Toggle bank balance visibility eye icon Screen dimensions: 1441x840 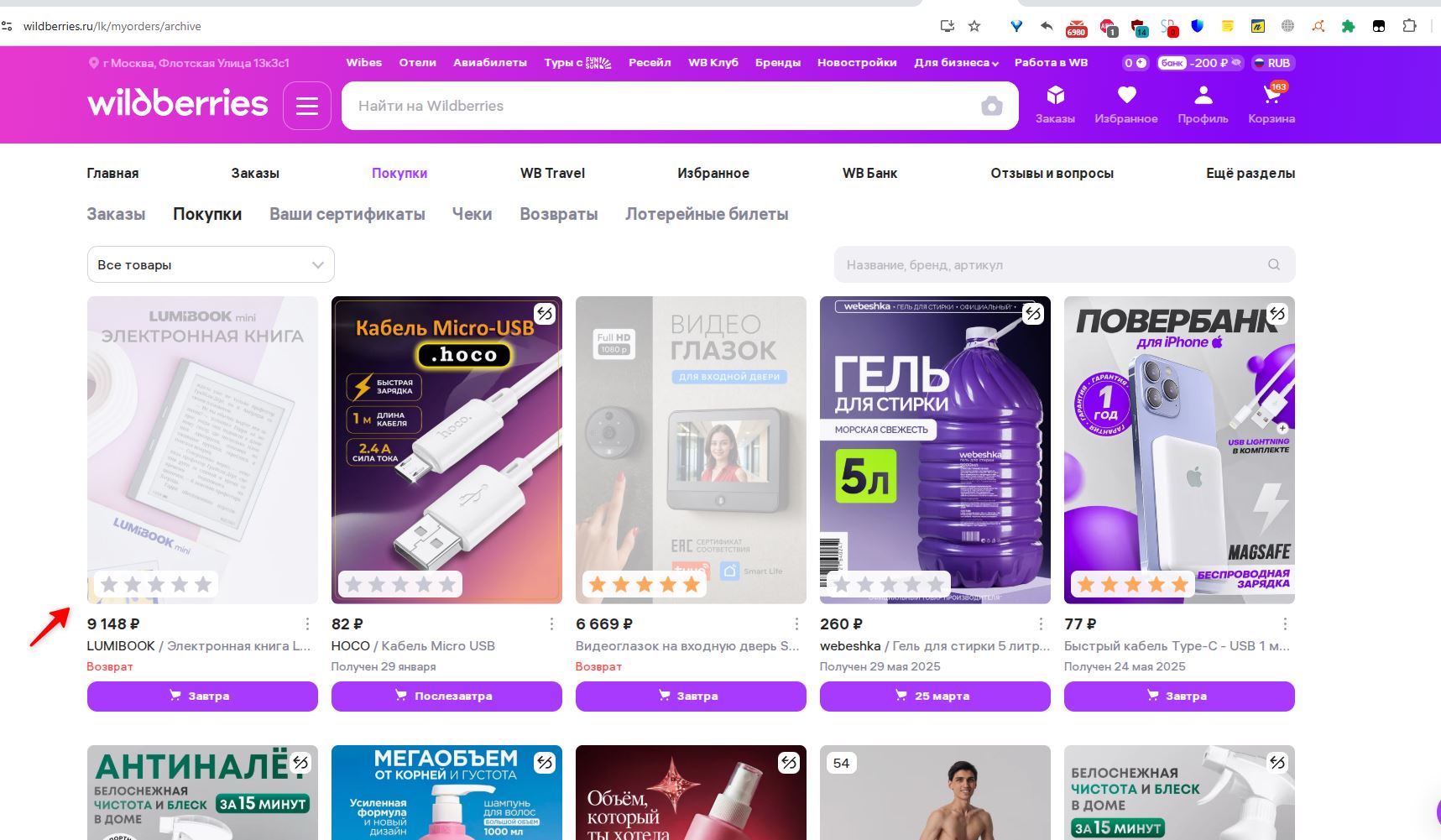coord(1236,63)
